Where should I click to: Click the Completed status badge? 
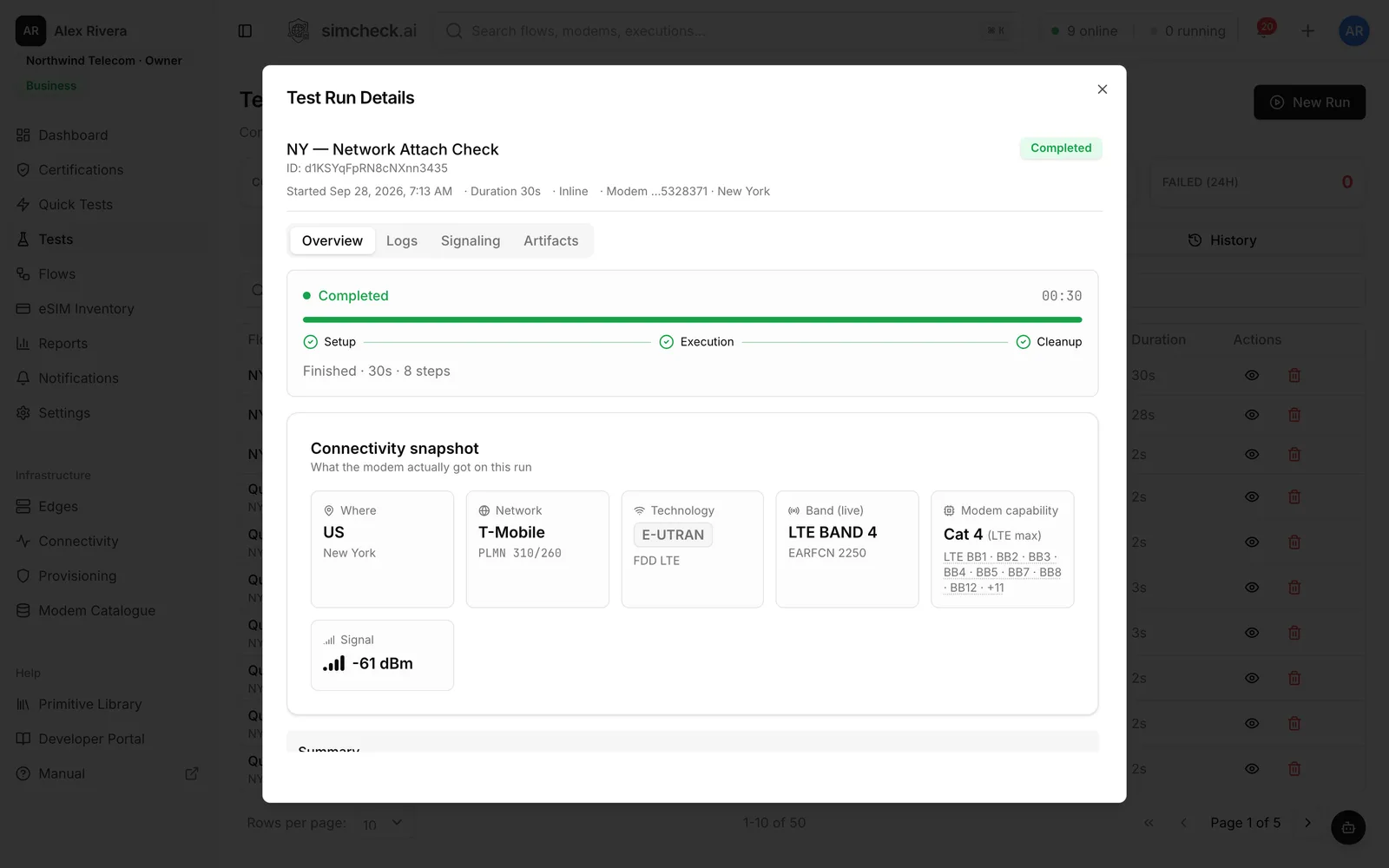1061,148
